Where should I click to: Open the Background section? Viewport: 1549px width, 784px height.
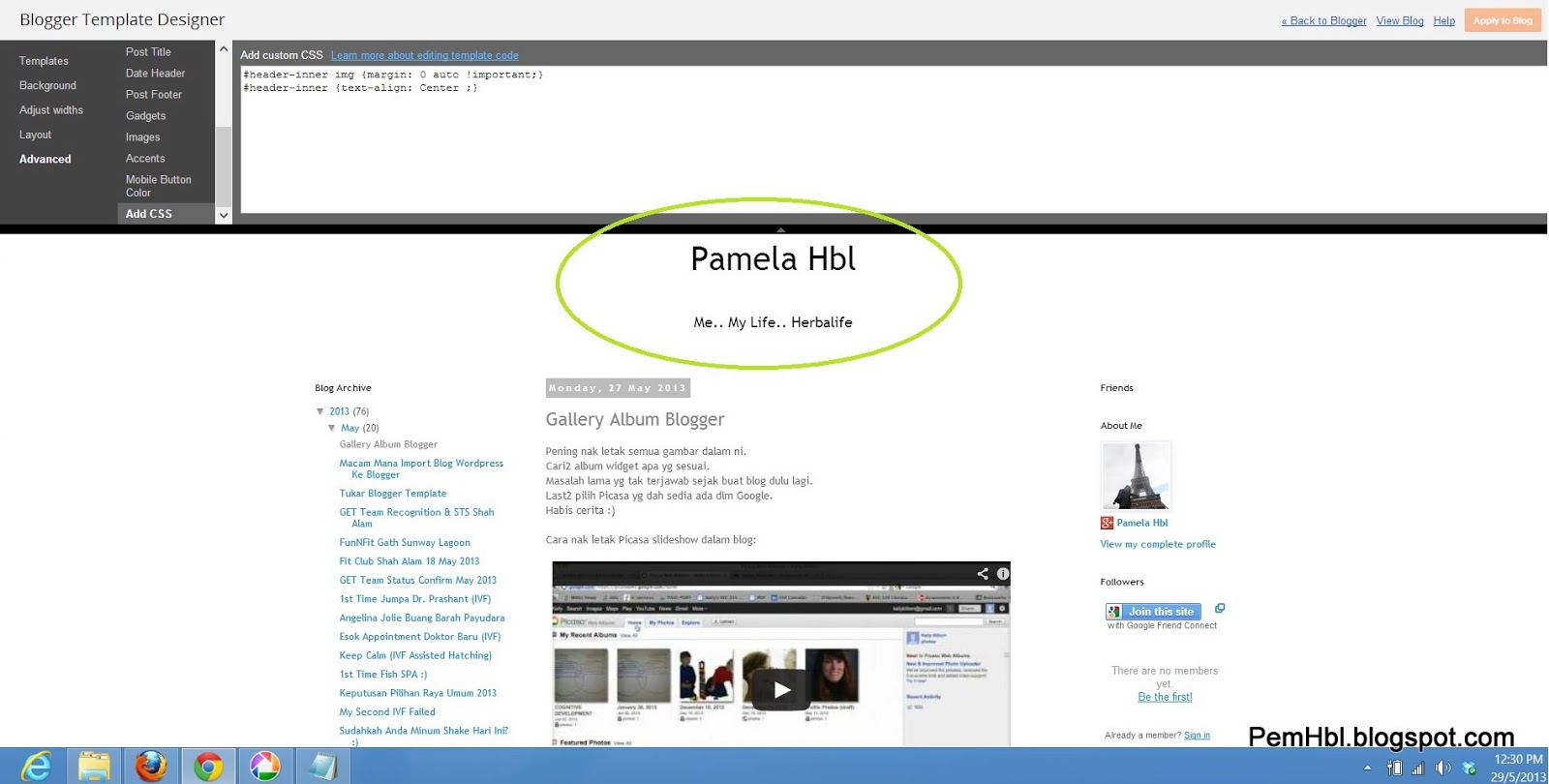(x=47, y=85)
